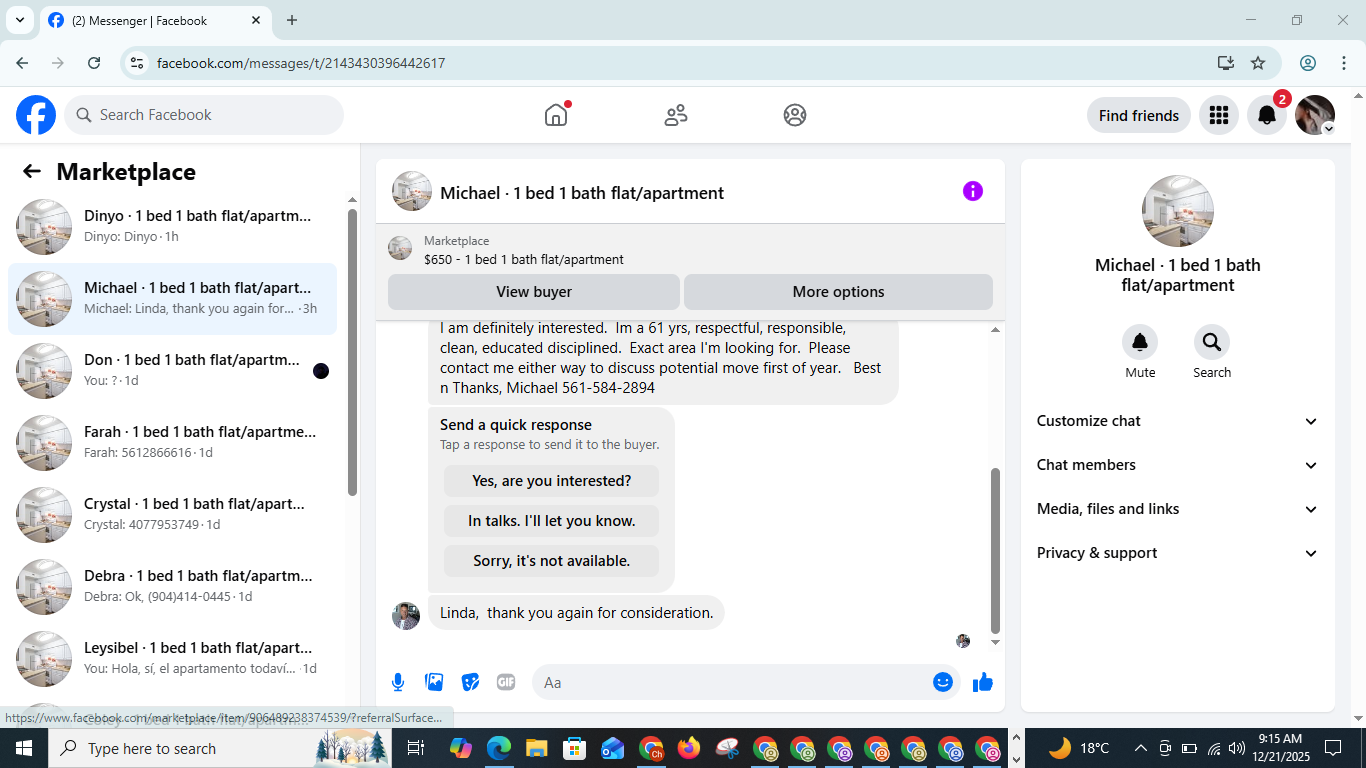
Task: Open the Facebook menu grid icon
Action: 1218,115
